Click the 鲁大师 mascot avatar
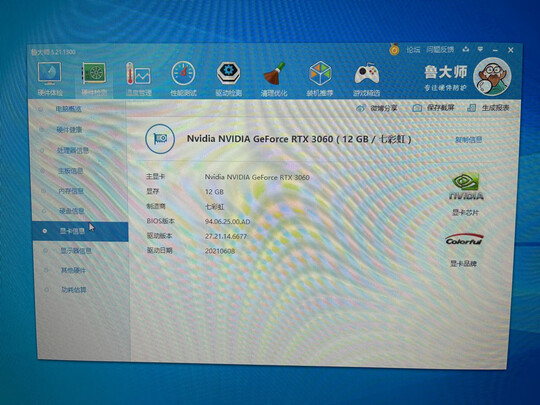This screenshot has width=540, height=405. (491, 76)
